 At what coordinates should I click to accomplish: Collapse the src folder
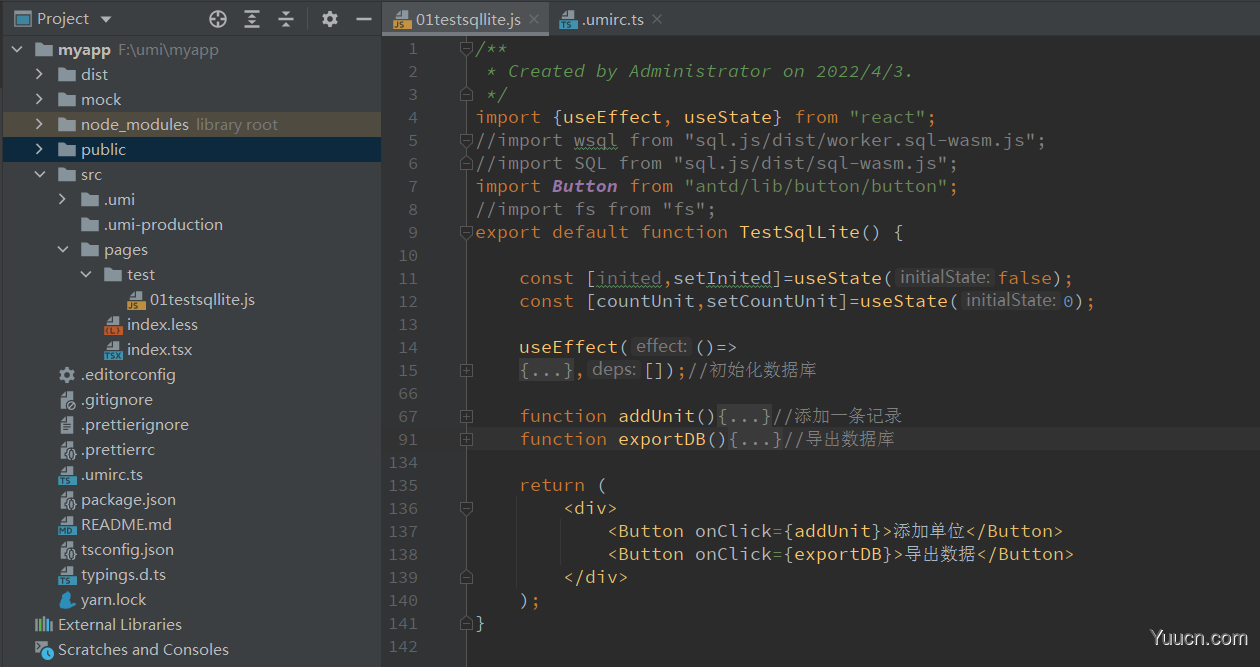tap(39, 175)
